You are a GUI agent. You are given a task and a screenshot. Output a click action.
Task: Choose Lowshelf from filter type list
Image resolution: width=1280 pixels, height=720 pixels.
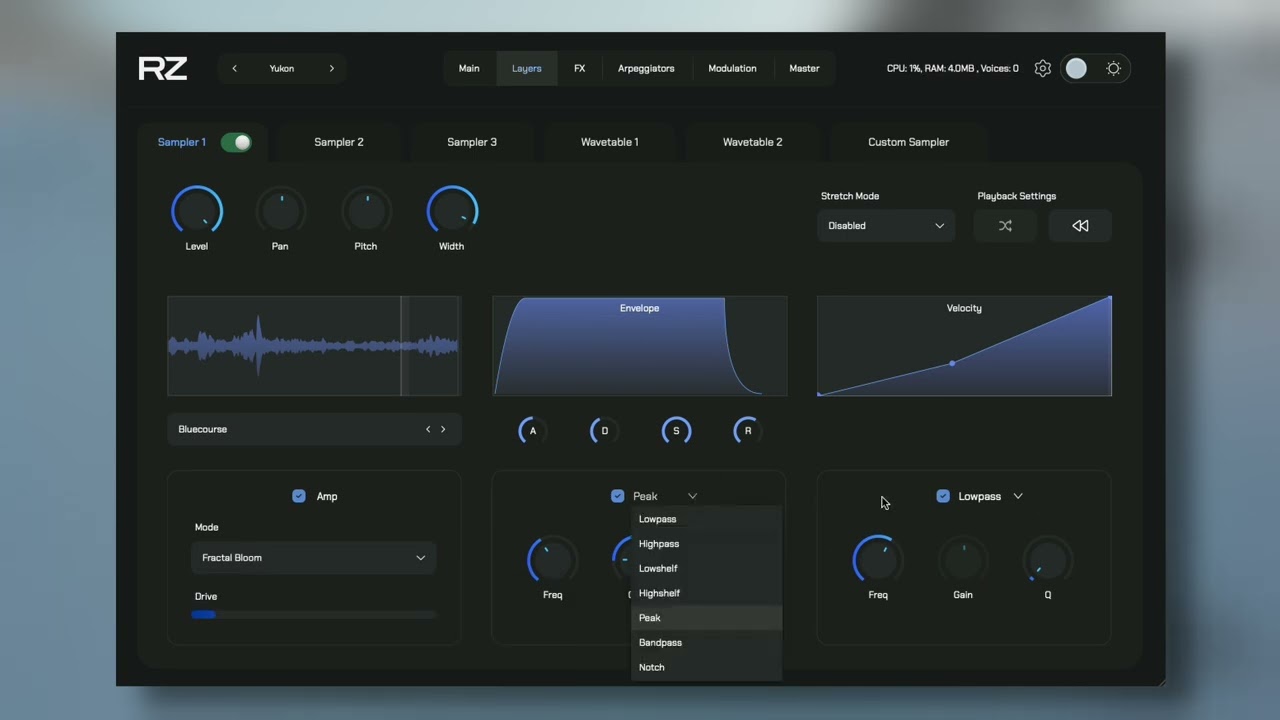pos(706,568)
